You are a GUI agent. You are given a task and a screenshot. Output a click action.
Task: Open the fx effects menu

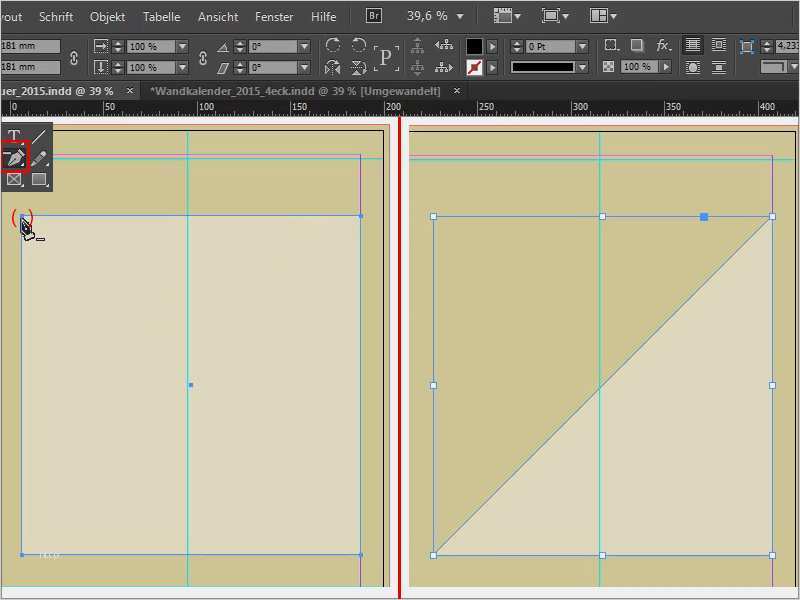pos(662,46)
